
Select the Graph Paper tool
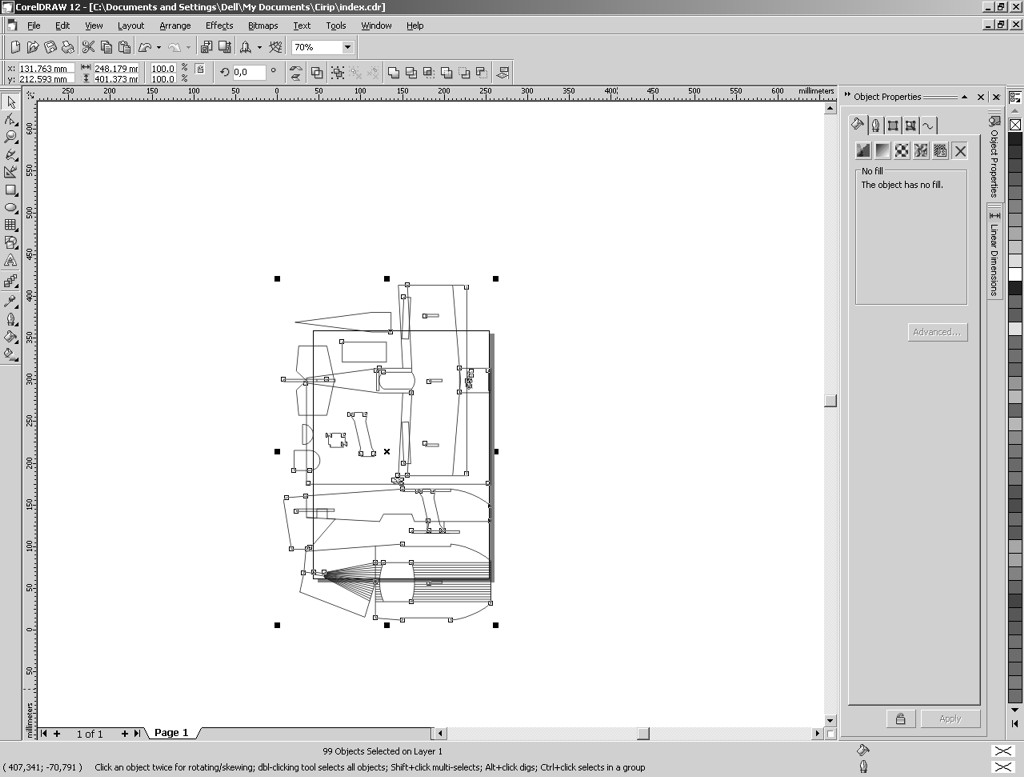pos(10,225)
